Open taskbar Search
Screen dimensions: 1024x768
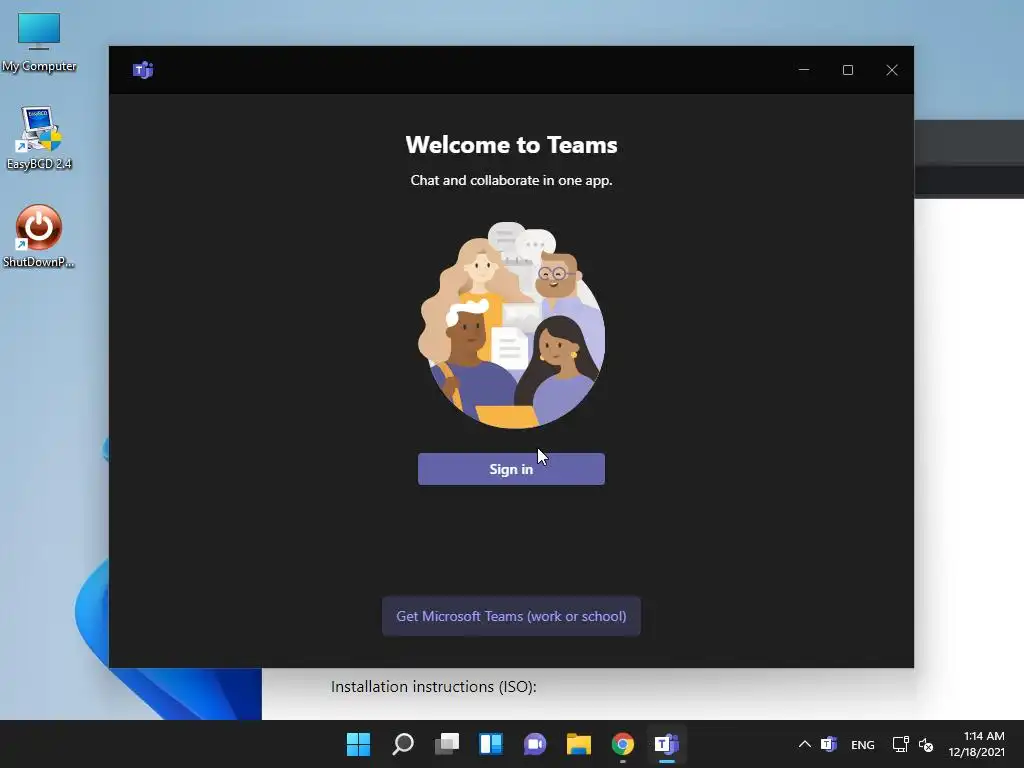tap(402, 744)
